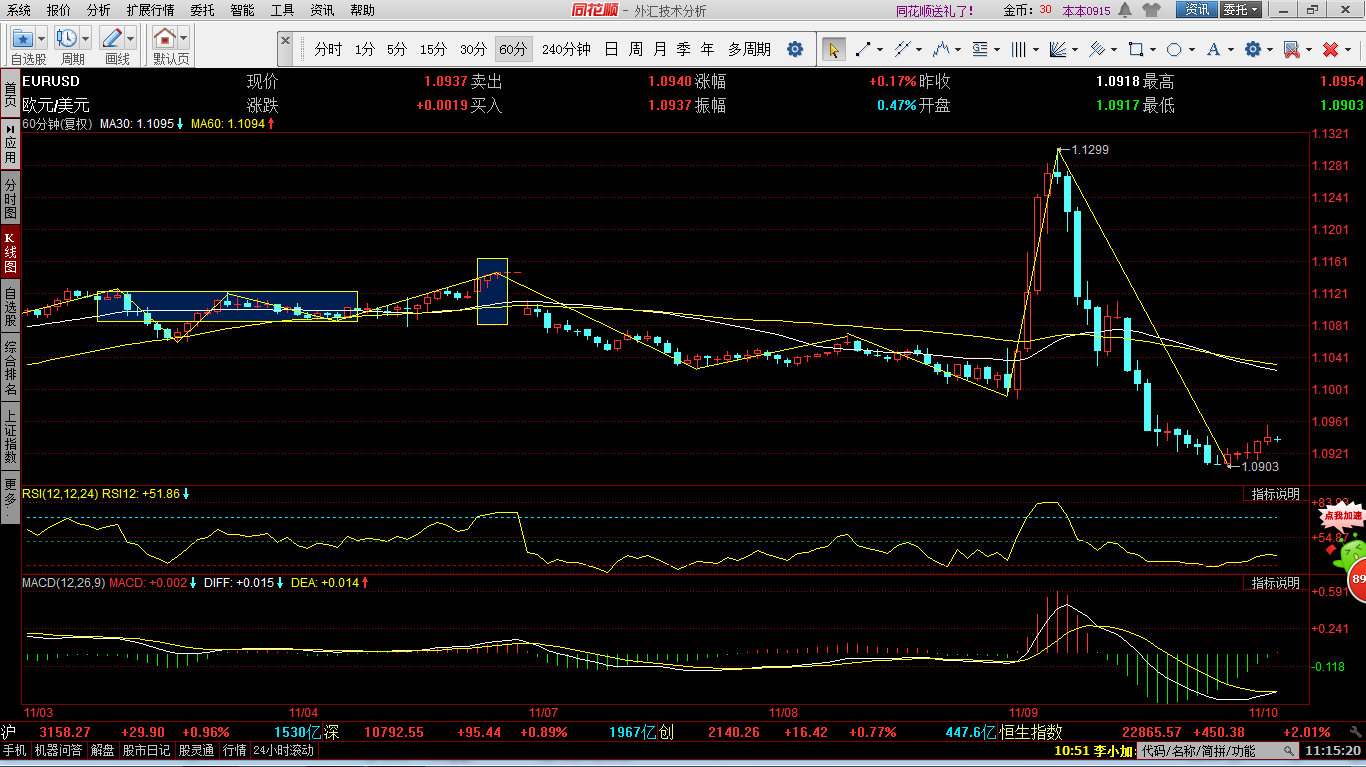The height and width of the screenshot is (767, 1366).
Task: Switch to 多周期 multi-period view
Action: (x=749, y=49)
